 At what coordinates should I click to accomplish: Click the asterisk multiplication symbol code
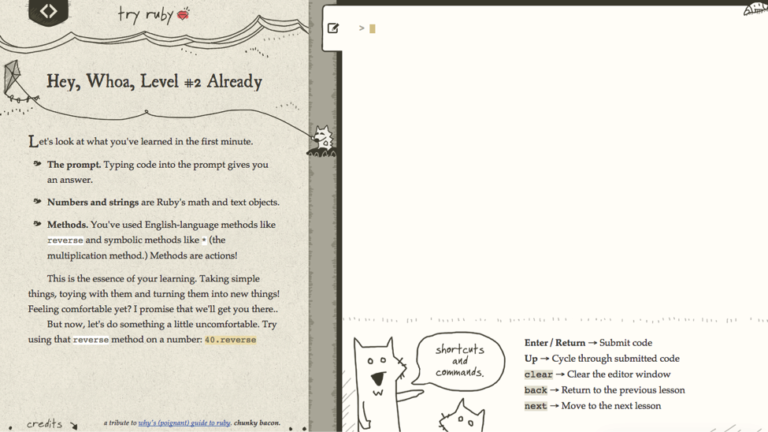click(204, 240)
